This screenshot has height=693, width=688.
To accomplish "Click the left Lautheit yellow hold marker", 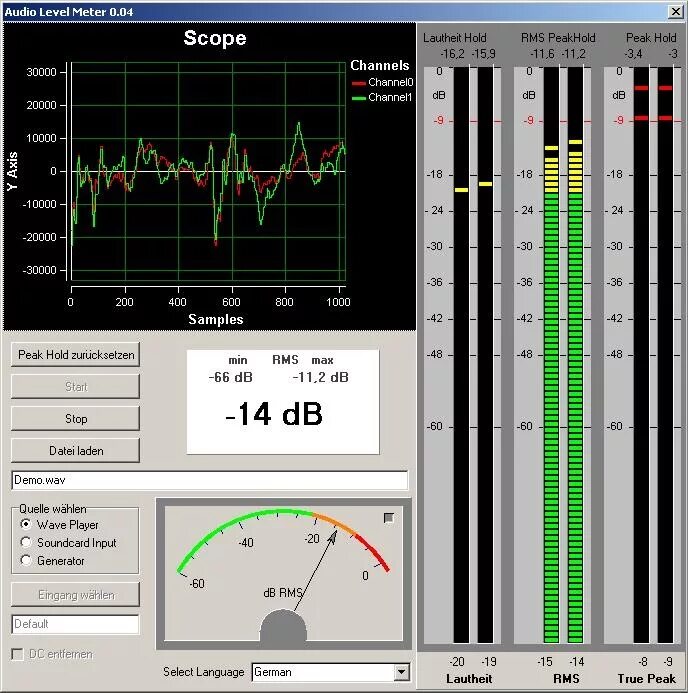I will [461, 190].
